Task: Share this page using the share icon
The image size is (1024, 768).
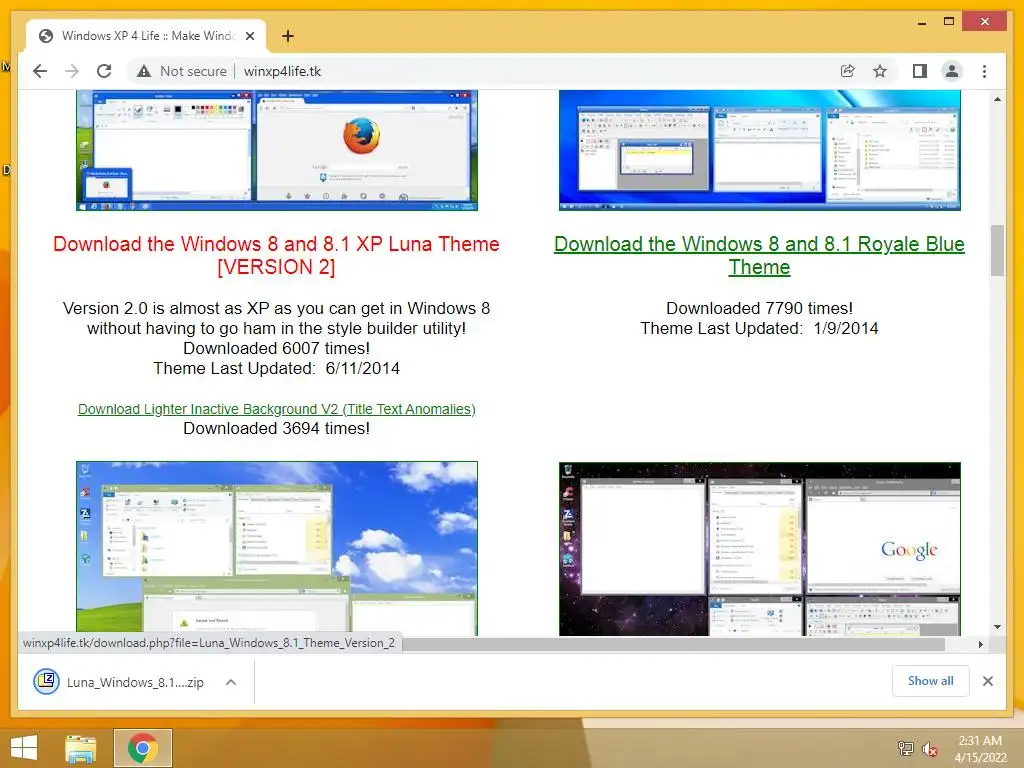Action: pos(847,71)
